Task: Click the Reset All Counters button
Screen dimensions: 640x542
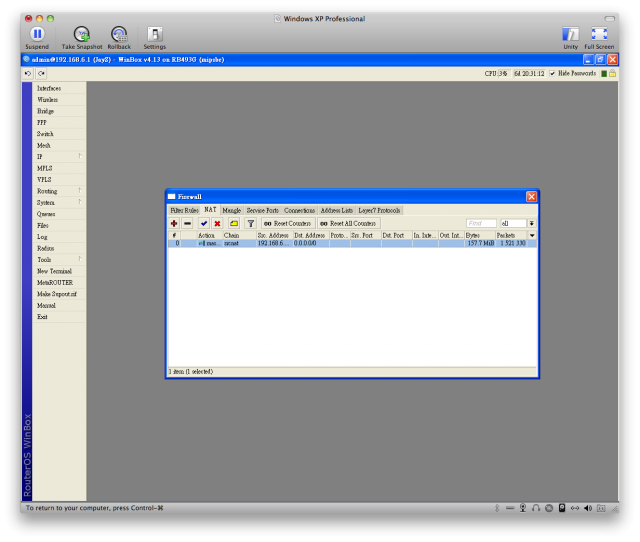Action: pos(349,223)
